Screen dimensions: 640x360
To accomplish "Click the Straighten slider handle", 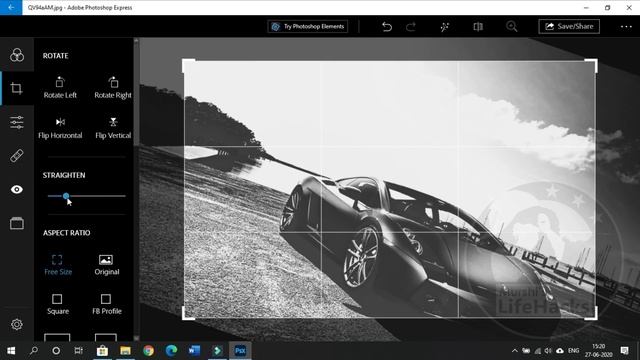I will point(66,196).
